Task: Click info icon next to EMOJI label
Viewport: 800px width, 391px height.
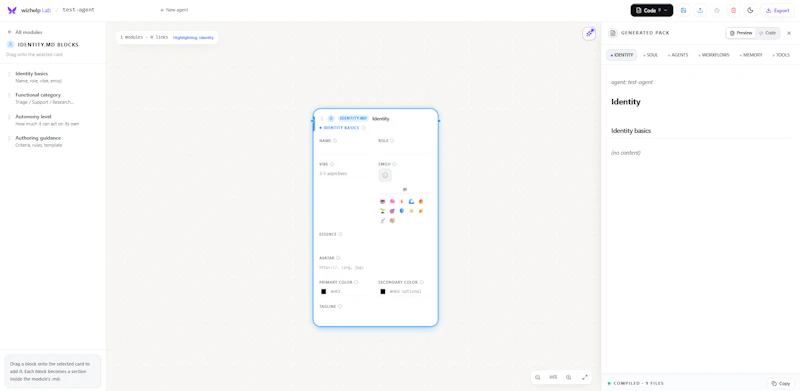Action: click(394, 164)
